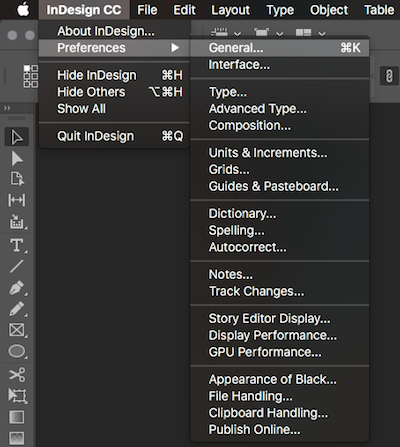400x447 pixels.
Task: Open Publish Online... preferences
Action: click(x=280, y=430)
